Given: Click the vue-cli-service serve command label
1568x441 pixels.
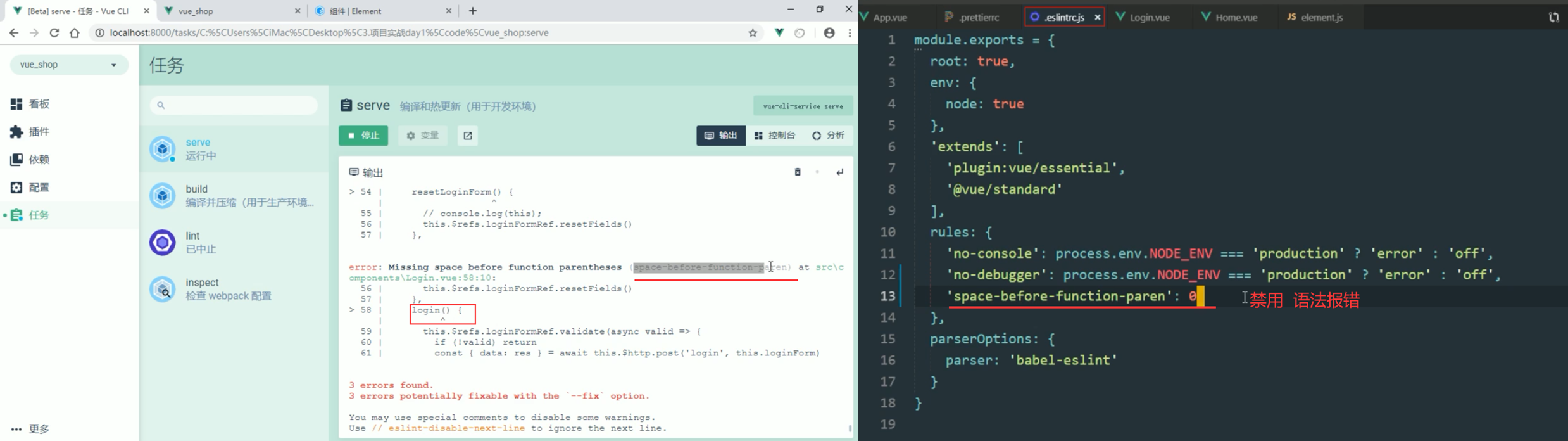Looking at the screenshot, I should click(x=803, y=106).
